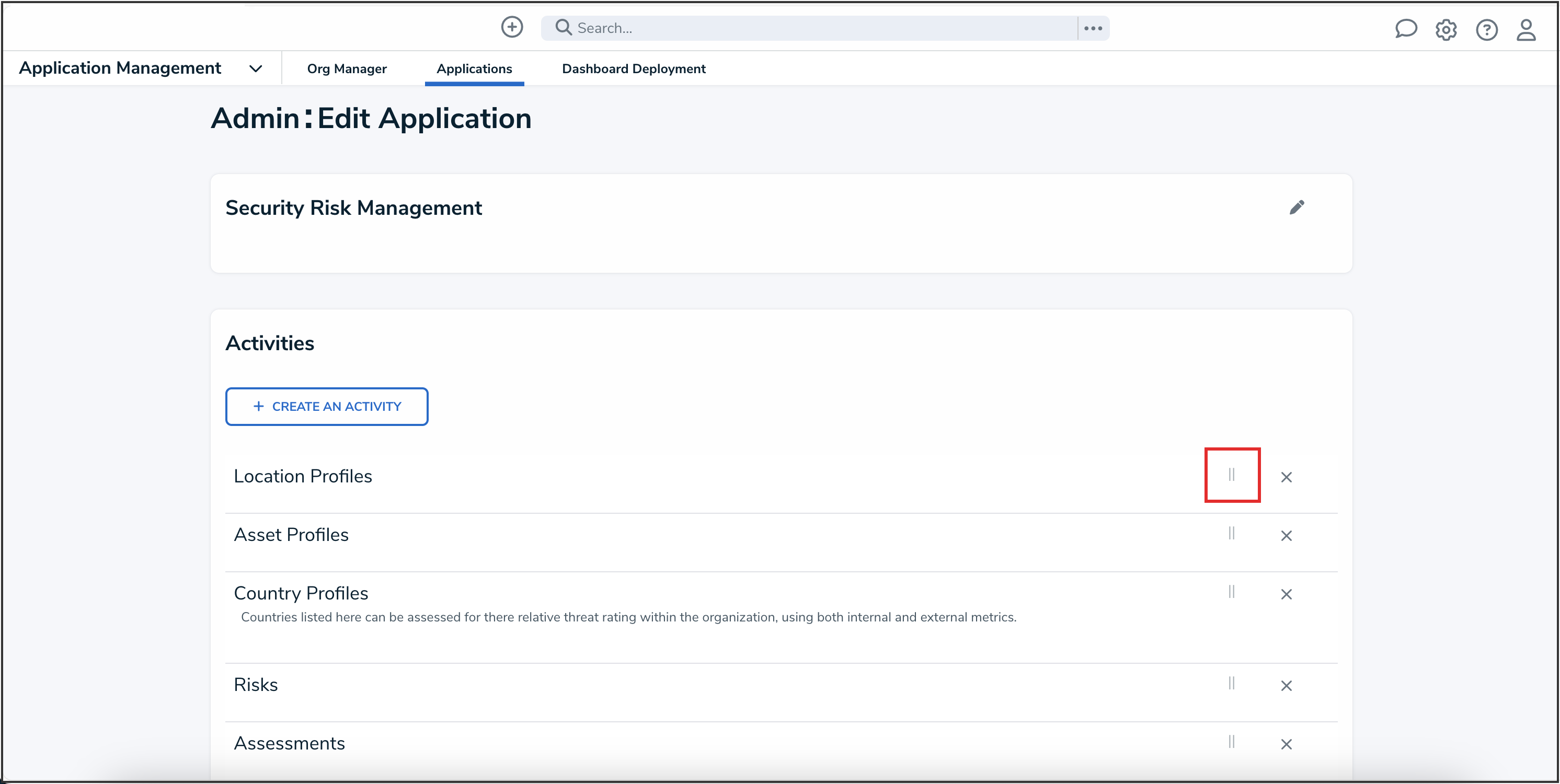Click the Asset Profiles drag handle
Image resolution: width=1560 pixels, height=784 pixels.
pyautogui.click(x=1231, y=533)
